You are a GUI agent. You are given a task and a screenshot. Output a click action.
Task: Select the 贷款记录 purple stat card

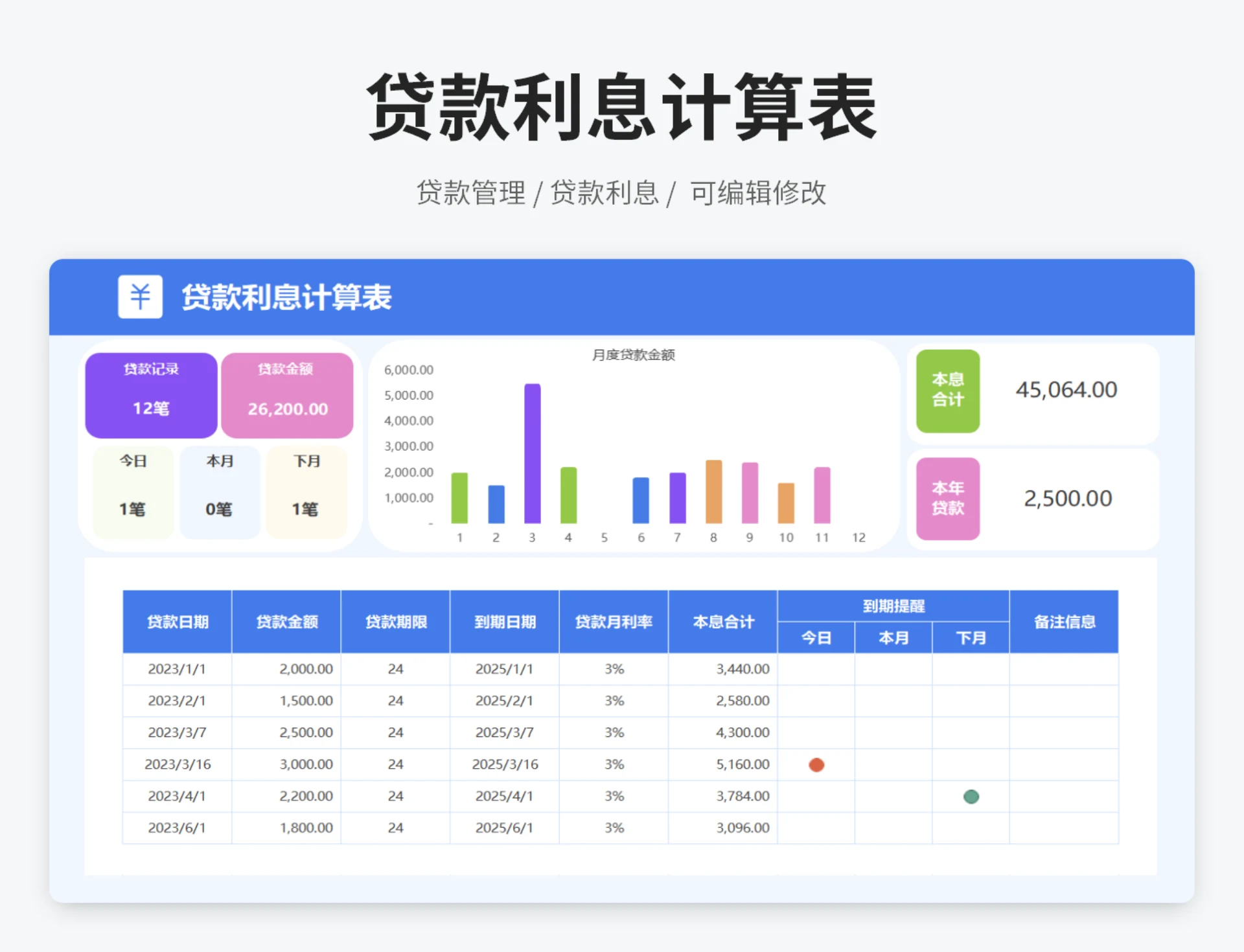(x=150, y=394)
